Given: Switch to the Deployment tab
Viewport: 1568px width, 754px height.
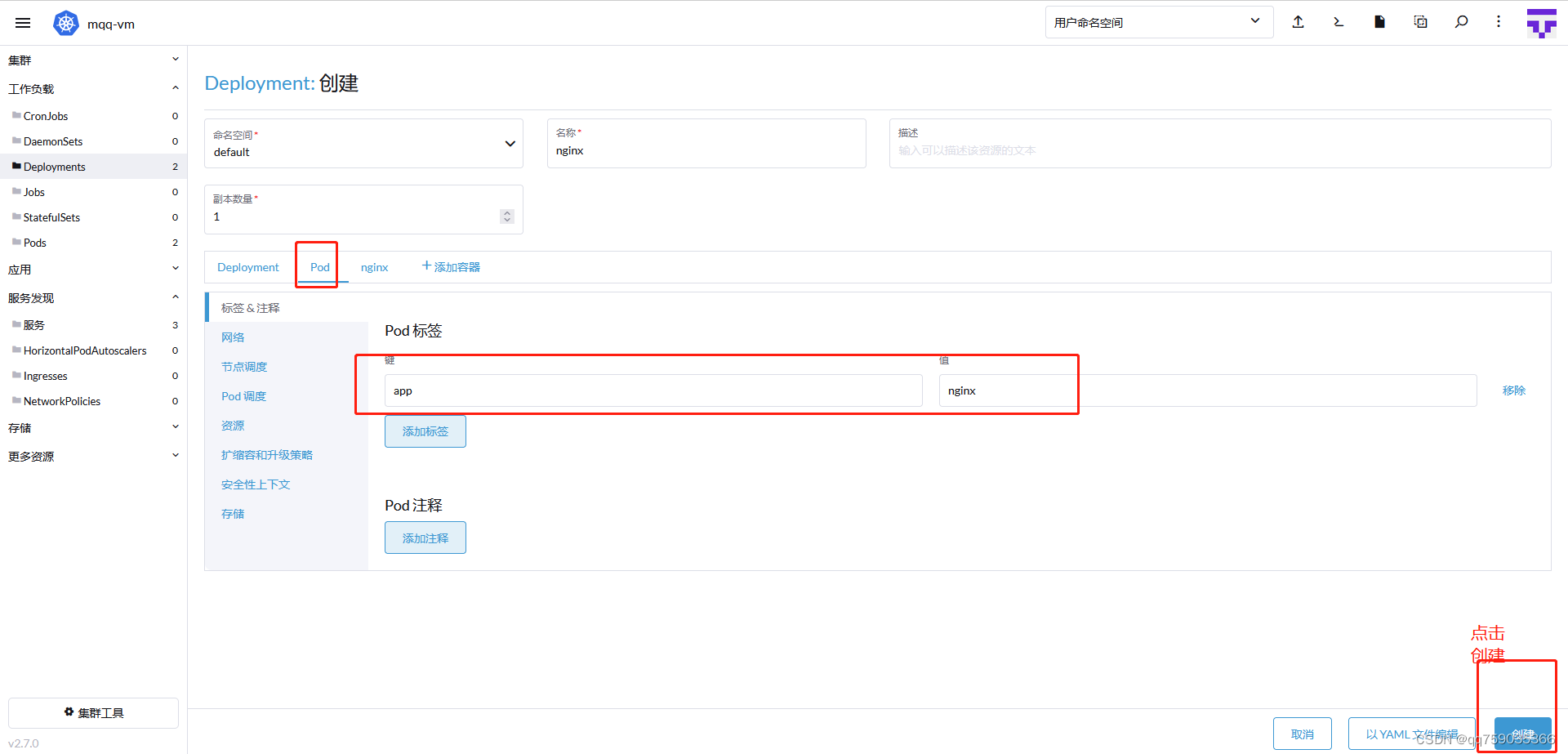Looking at the screenshot, I should click(x=248, y=267).
